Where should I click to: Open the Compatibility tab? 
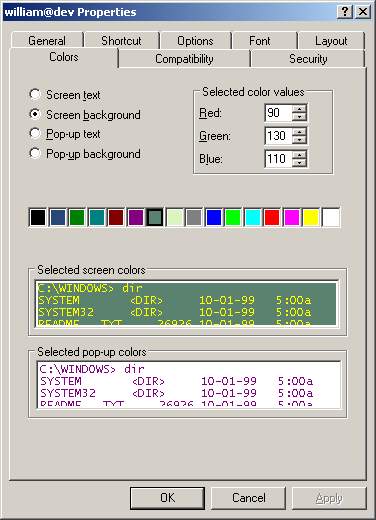tap(184, 59)
